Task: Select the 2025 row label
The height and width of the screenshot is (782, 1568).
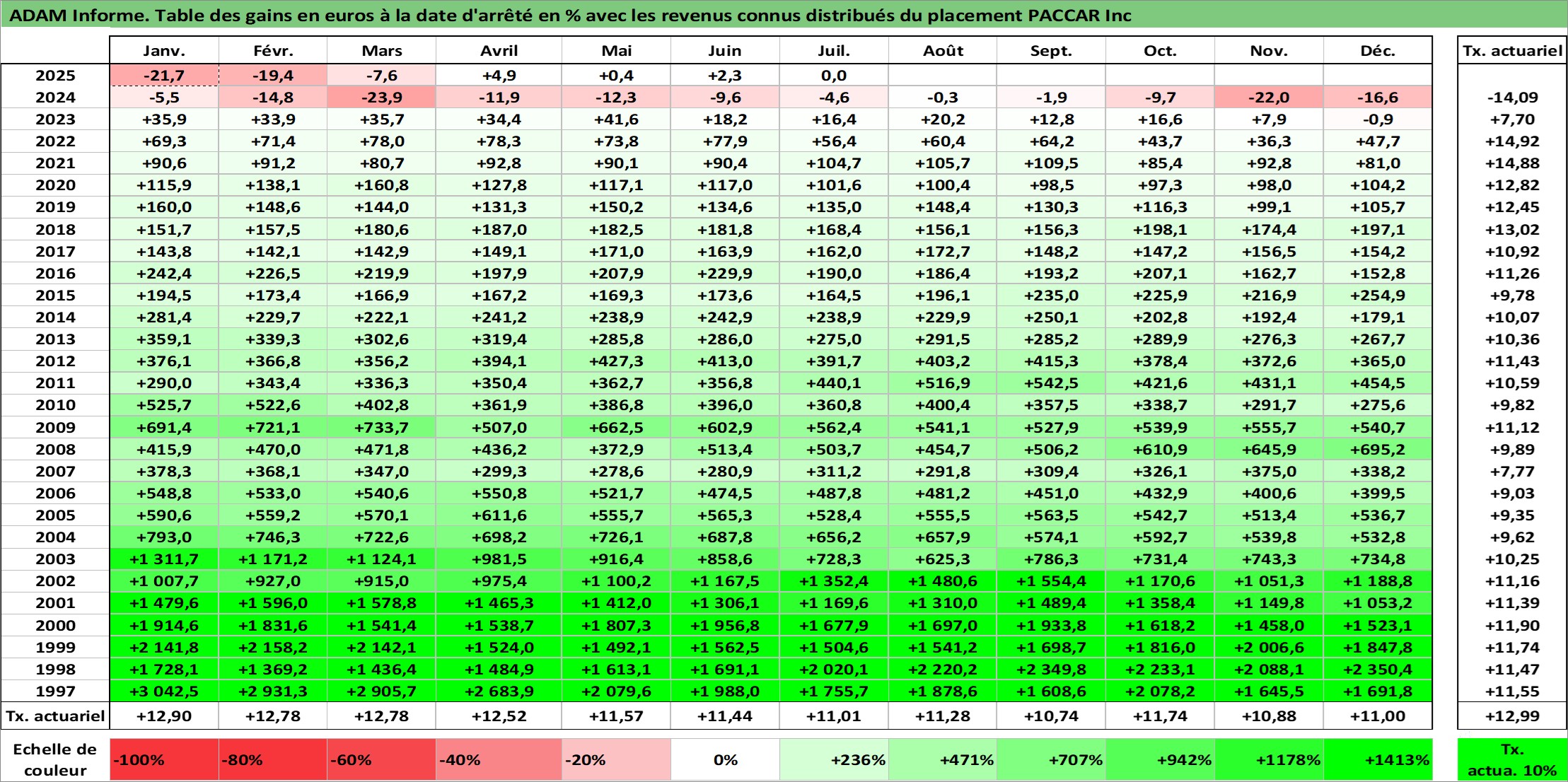Action: click(55, 76)
